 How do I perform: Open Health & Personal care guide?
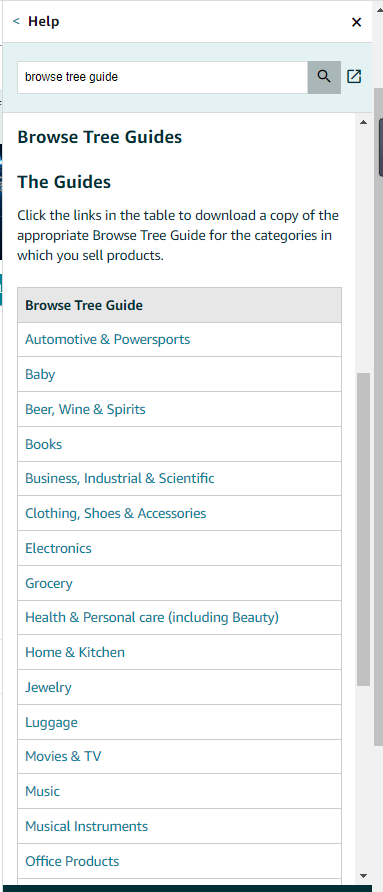152,617
